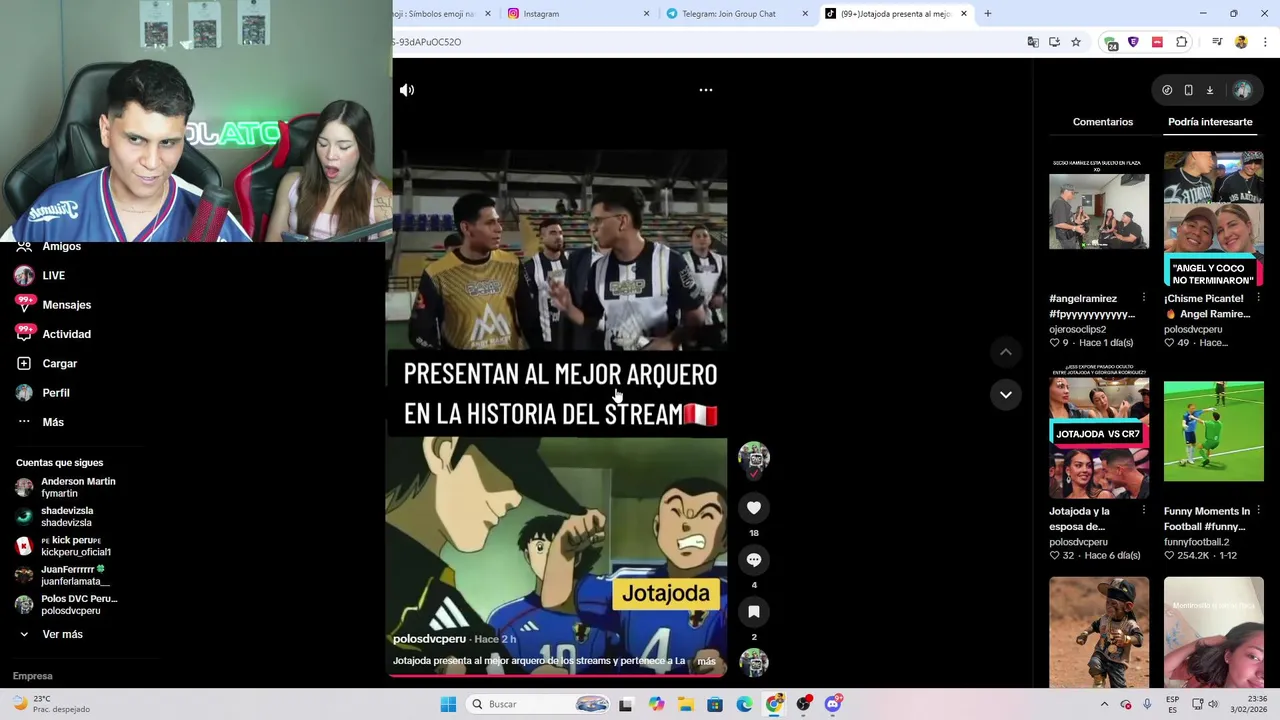The image size is (1280, 720).
Task: Expand followed accounts with Ver más
Action: [x=62, y=634]
